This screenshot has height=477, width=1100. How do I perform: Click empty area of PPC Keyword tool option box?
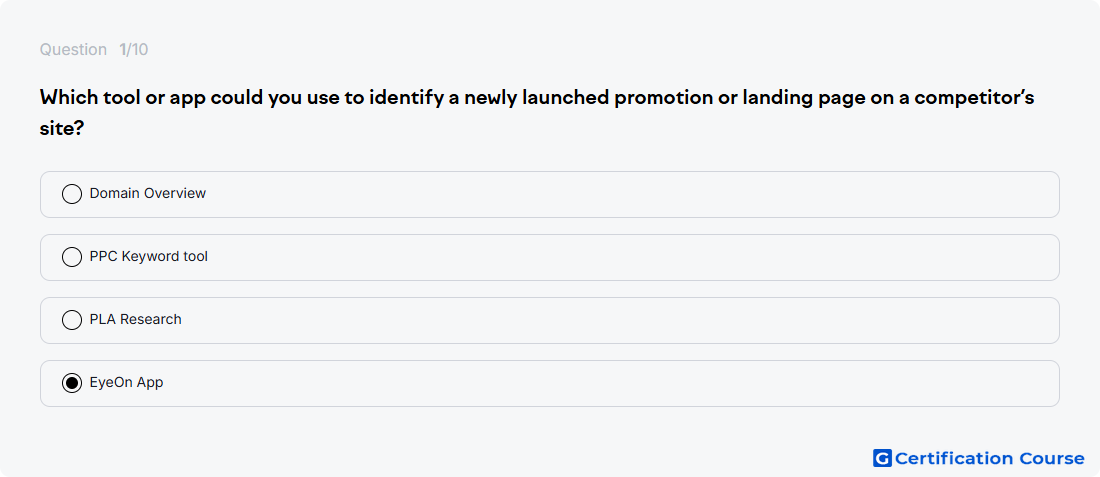pyautogui.click(x=631, y=257)
